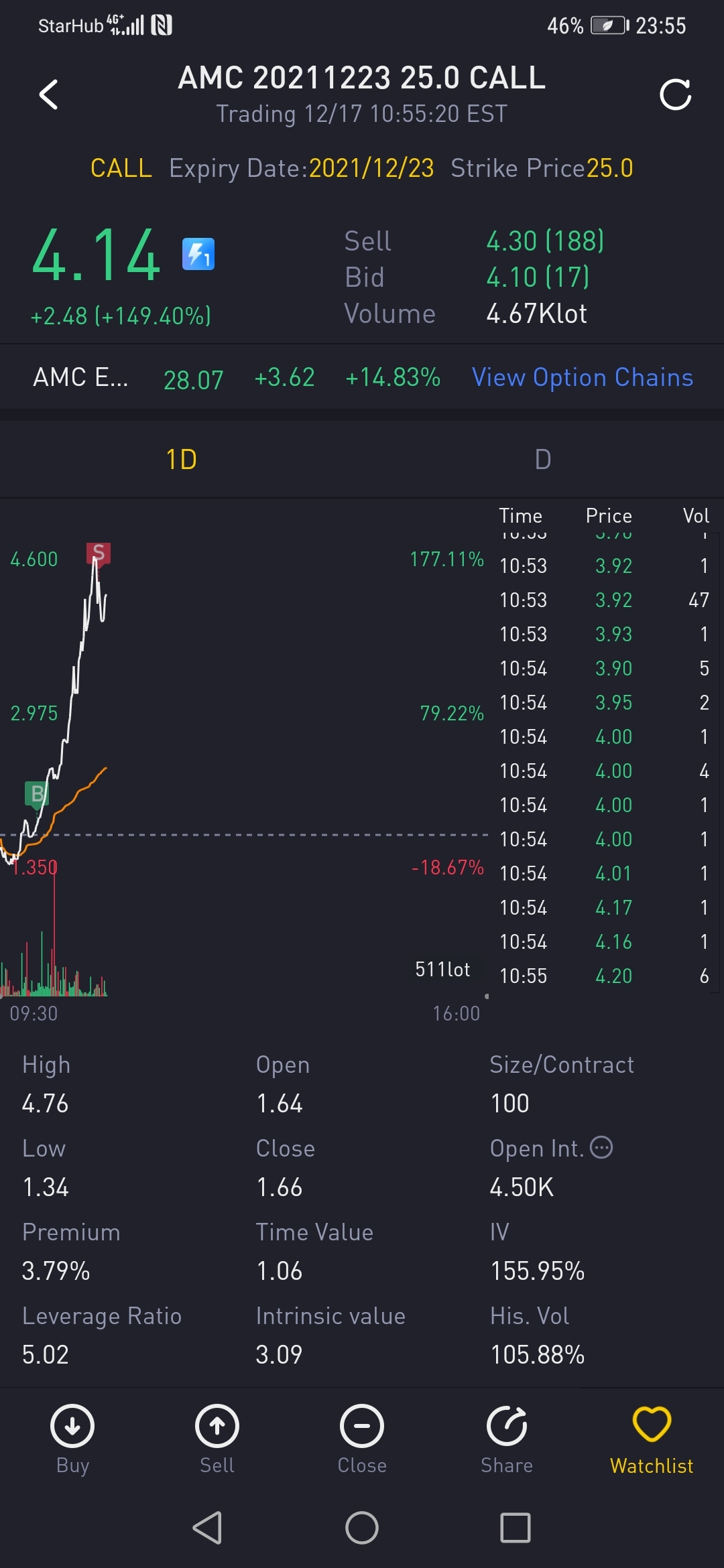Tap the NFC status bar icon
The height and width of the screenshot is (1568, 724).
(x=162, y=25)
